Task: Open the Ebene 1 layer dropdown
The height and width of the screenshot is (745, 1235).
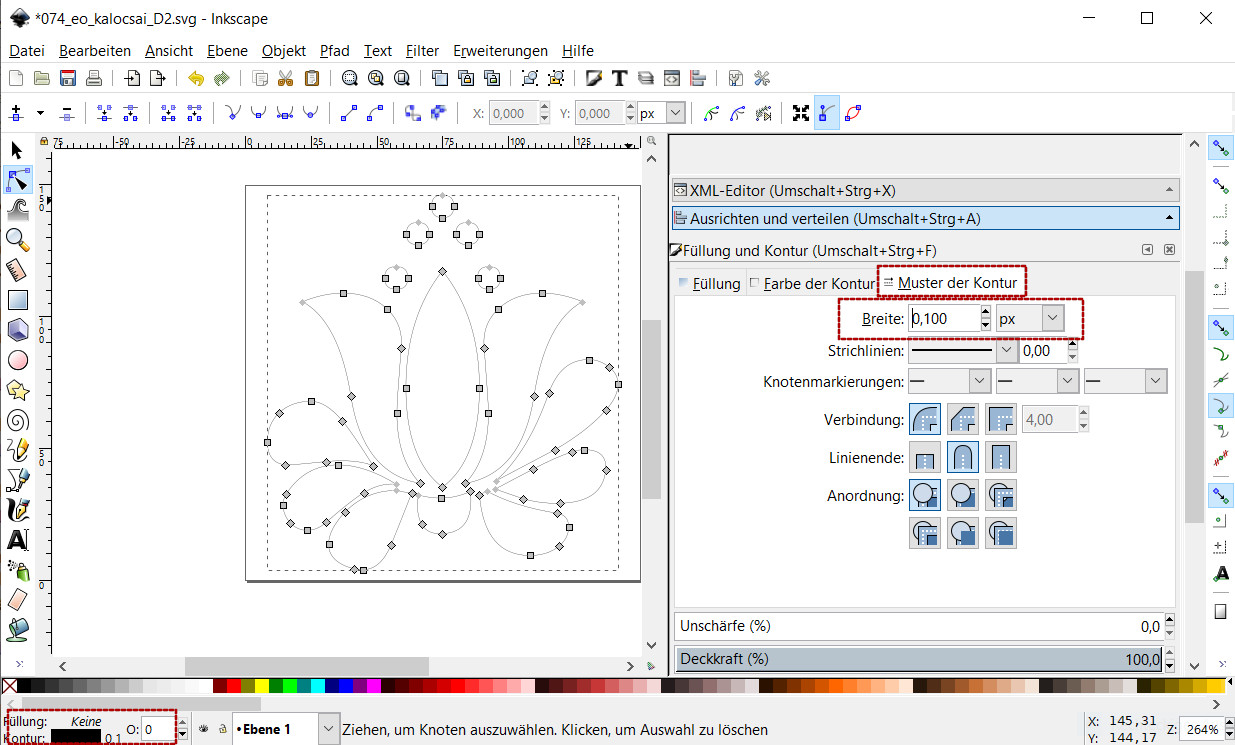Action: point(329,730)
